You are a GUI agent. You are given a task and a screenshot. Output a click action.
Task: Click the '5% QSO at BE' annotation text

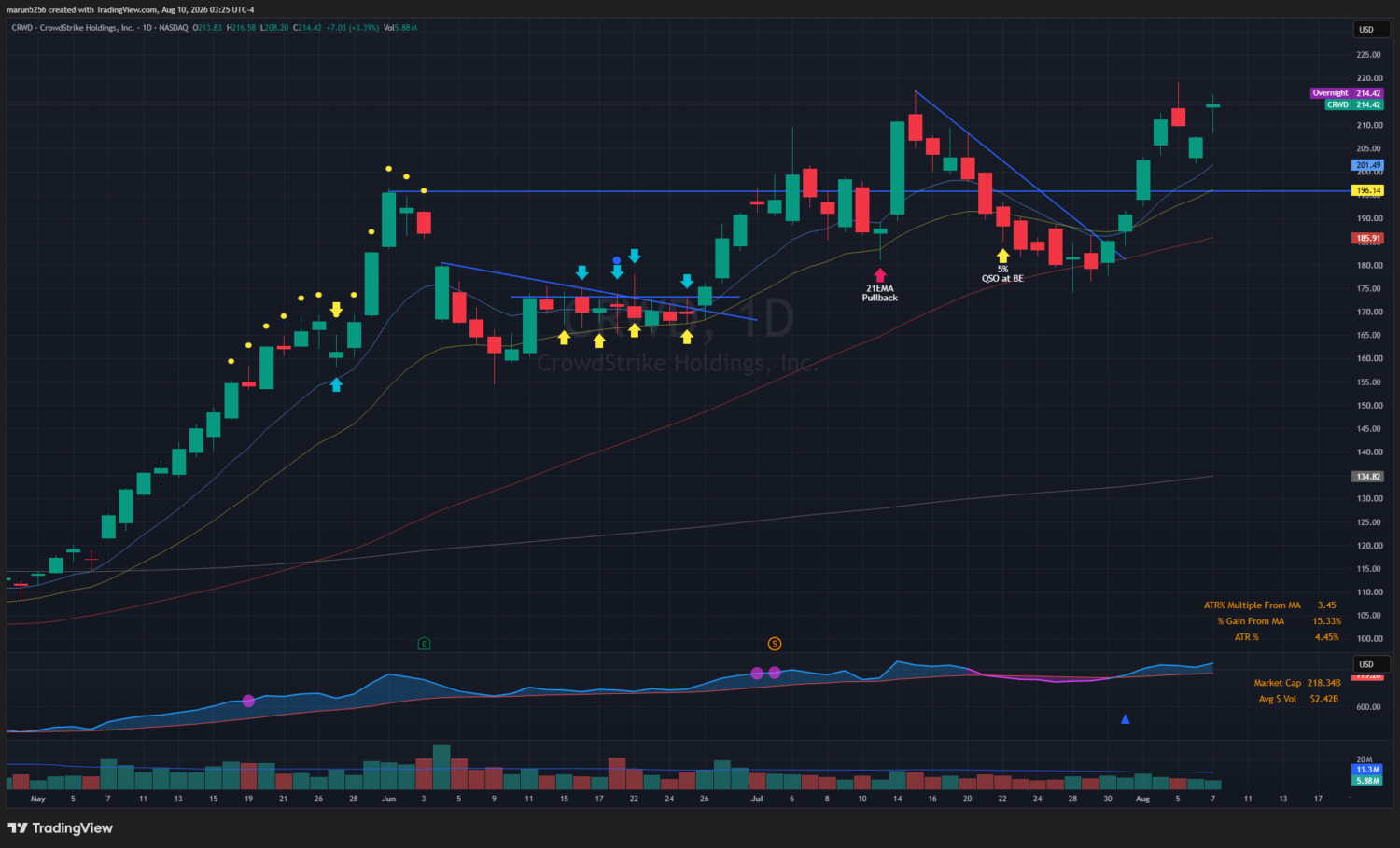(x=1002, y=273)
